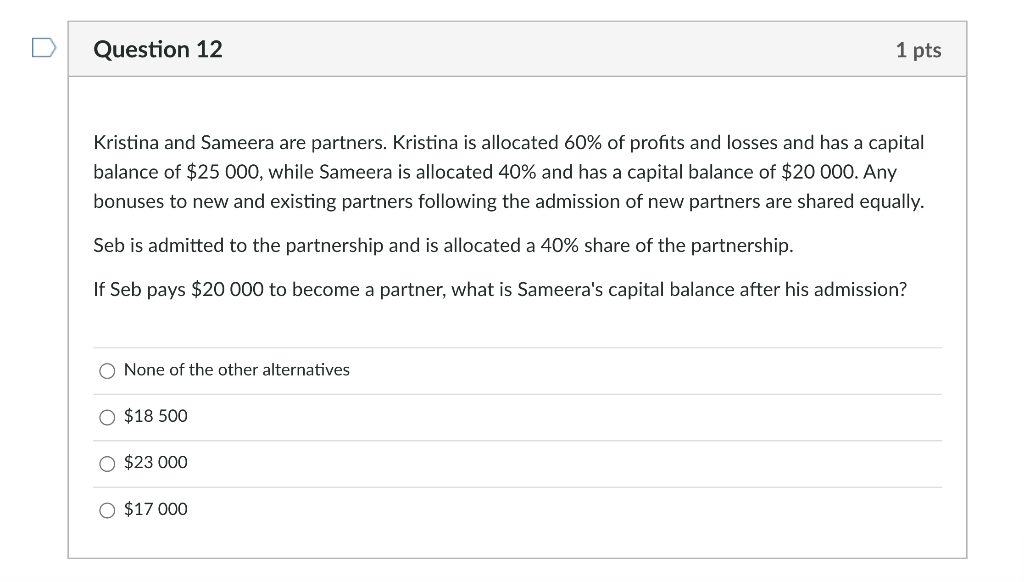
Task: Choose the $18 500 radio button
Action: (108, 417)
